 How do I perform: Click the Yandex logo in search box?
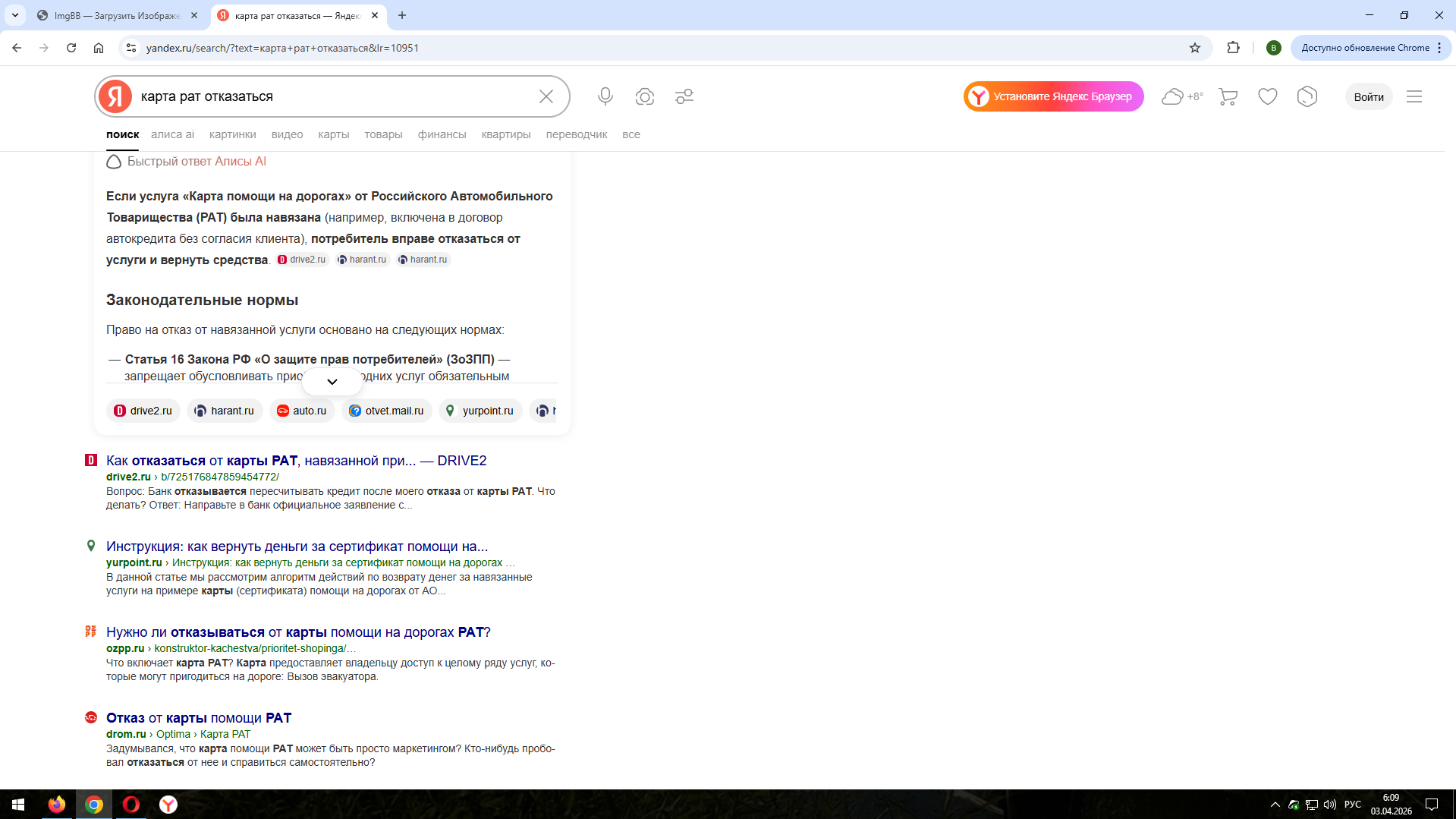(x=115, y=96)
